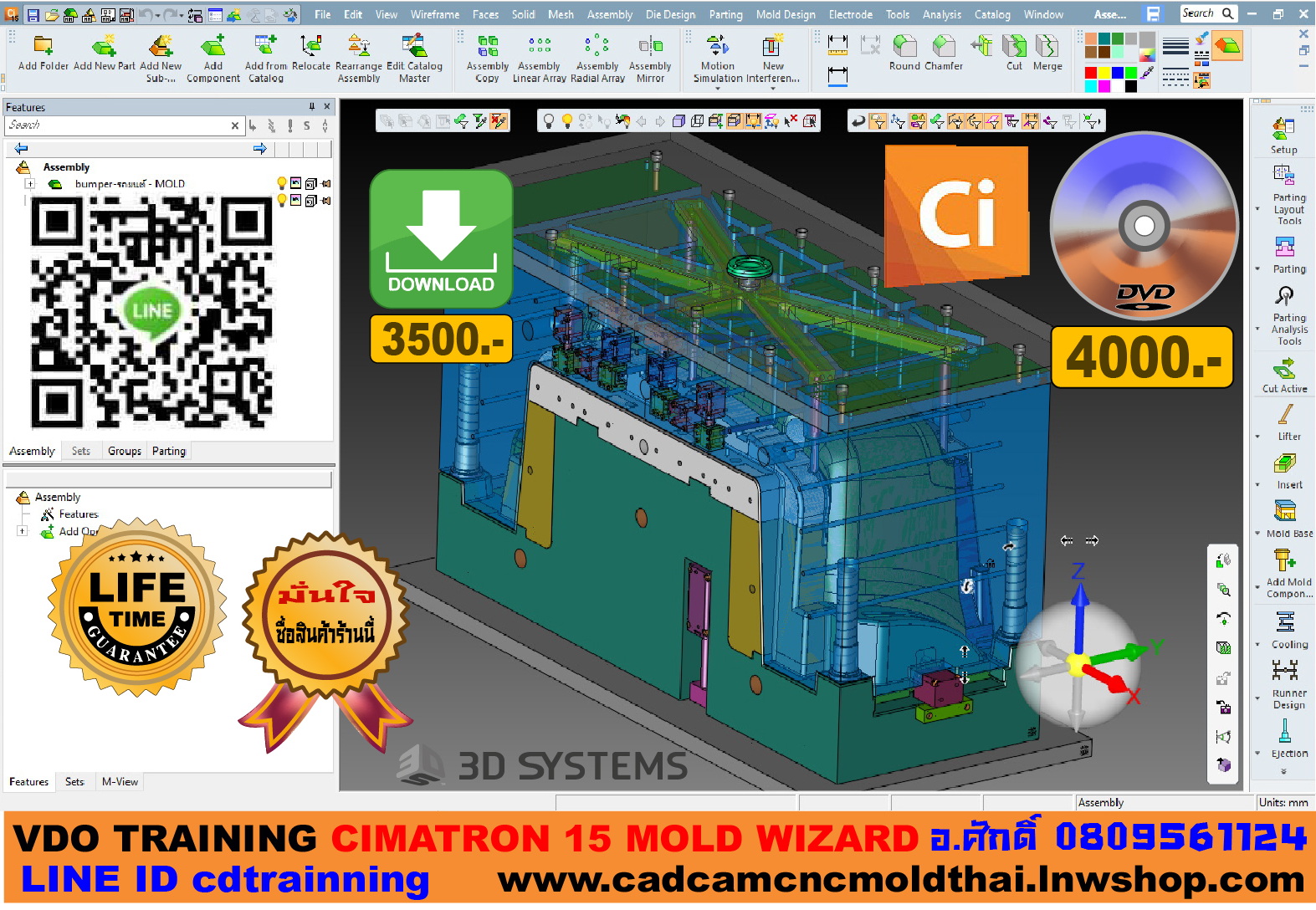Toggle the S filter in Features panel
The image size is (1316, 910).
click(x=307, y=125)
